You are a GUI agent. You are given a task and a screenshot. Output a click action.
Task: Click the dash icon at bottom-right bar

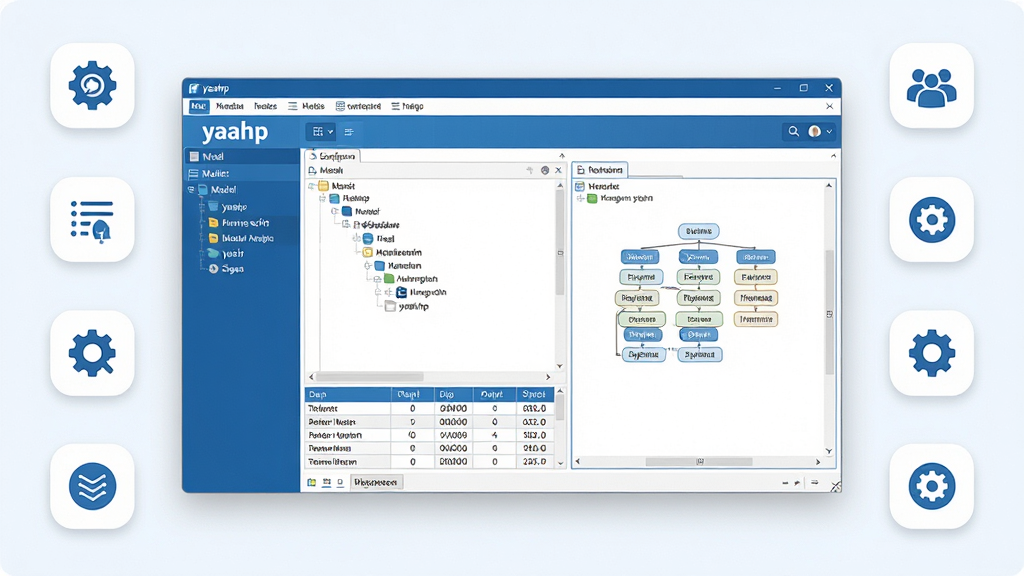pyautogui.click(x=785, y=483)
